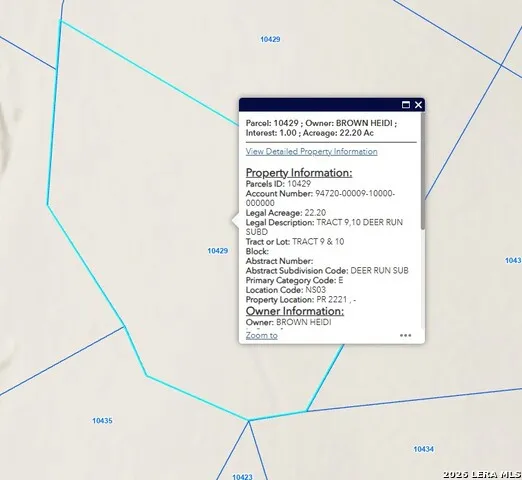
Task: Click the partially visible 1043 parcel label
Action: tap(513, 260)
